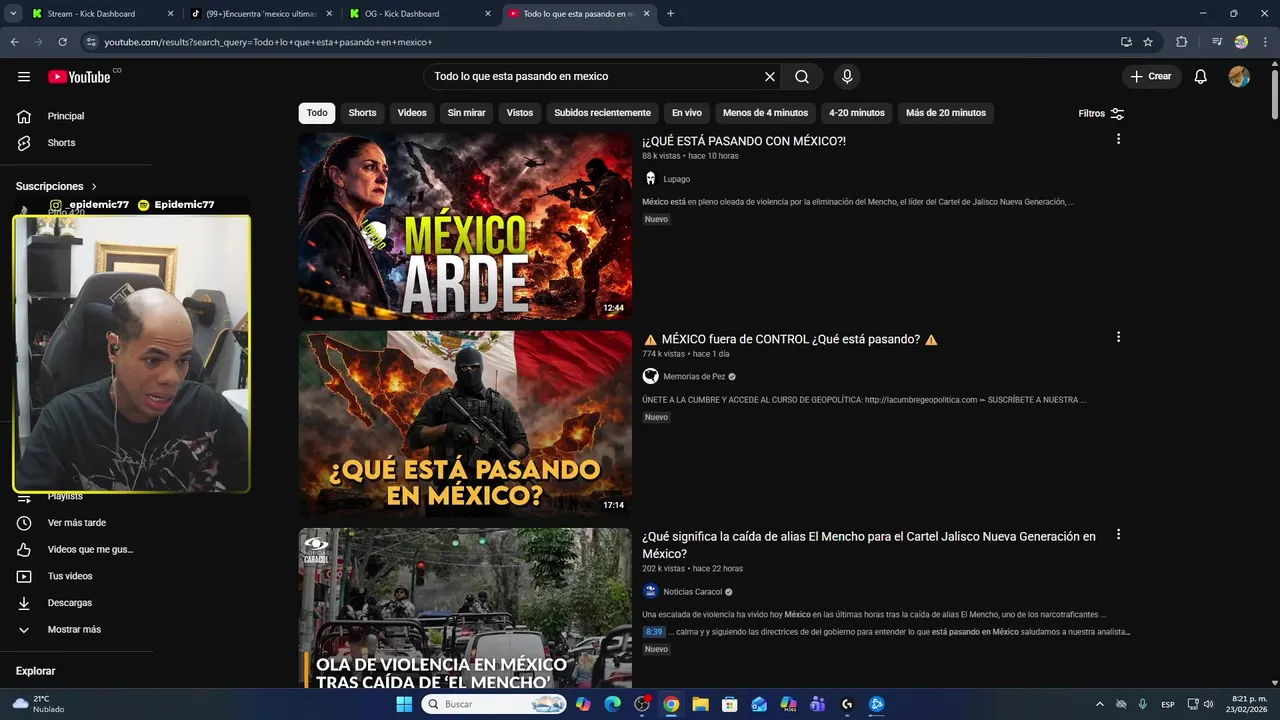Select the En vivo filter chip

(686, 113)
